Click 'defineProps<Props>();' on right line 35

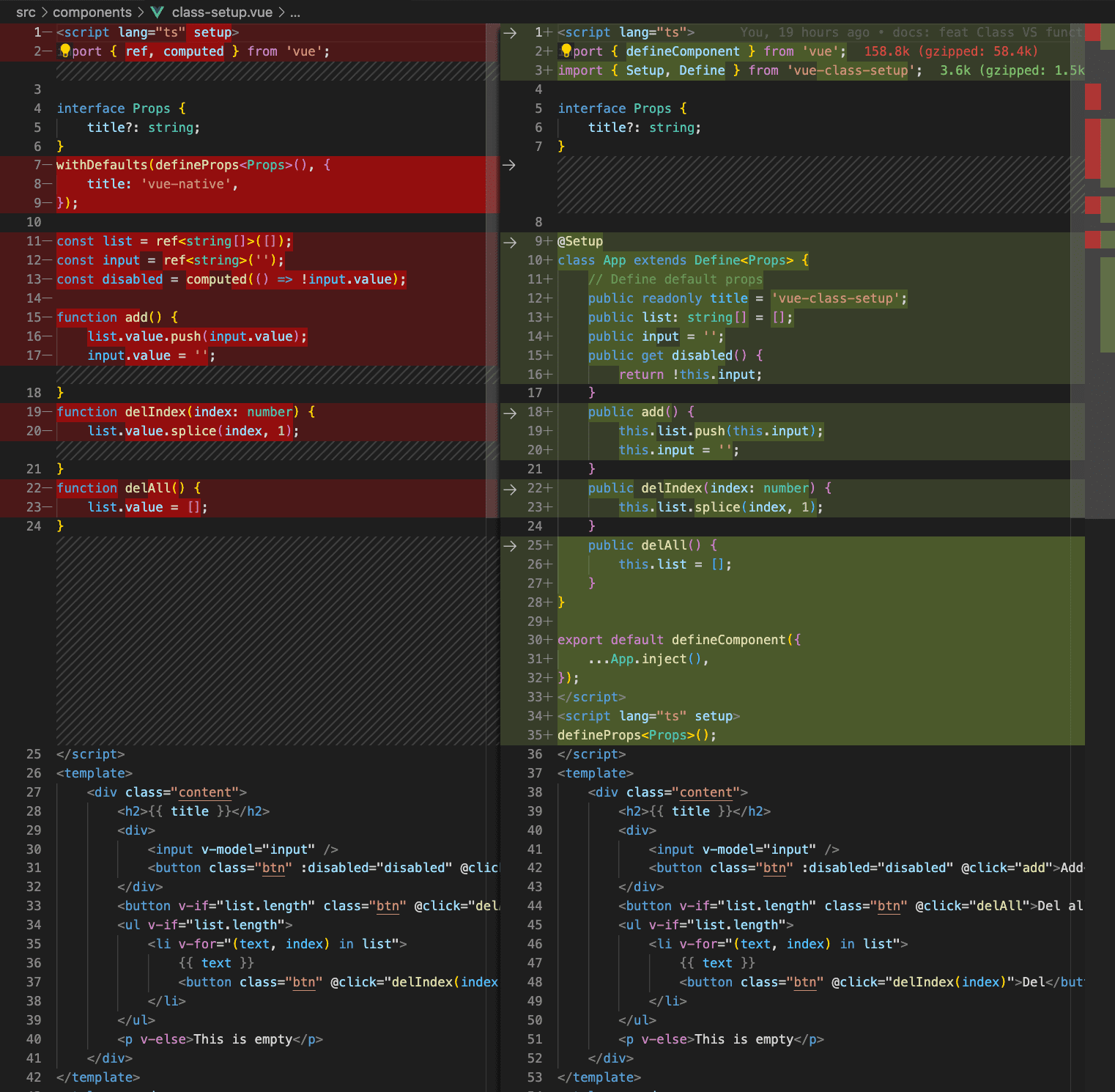pyautogui.click(x=637, y=735)
